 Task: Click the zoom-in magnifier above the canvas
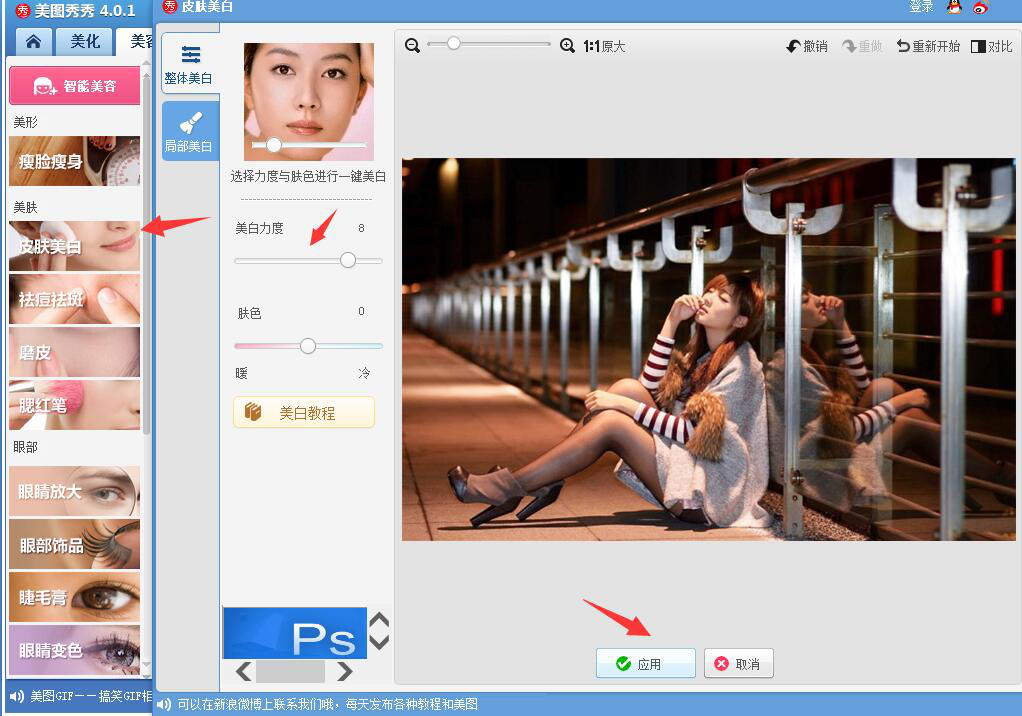(568, 45)
